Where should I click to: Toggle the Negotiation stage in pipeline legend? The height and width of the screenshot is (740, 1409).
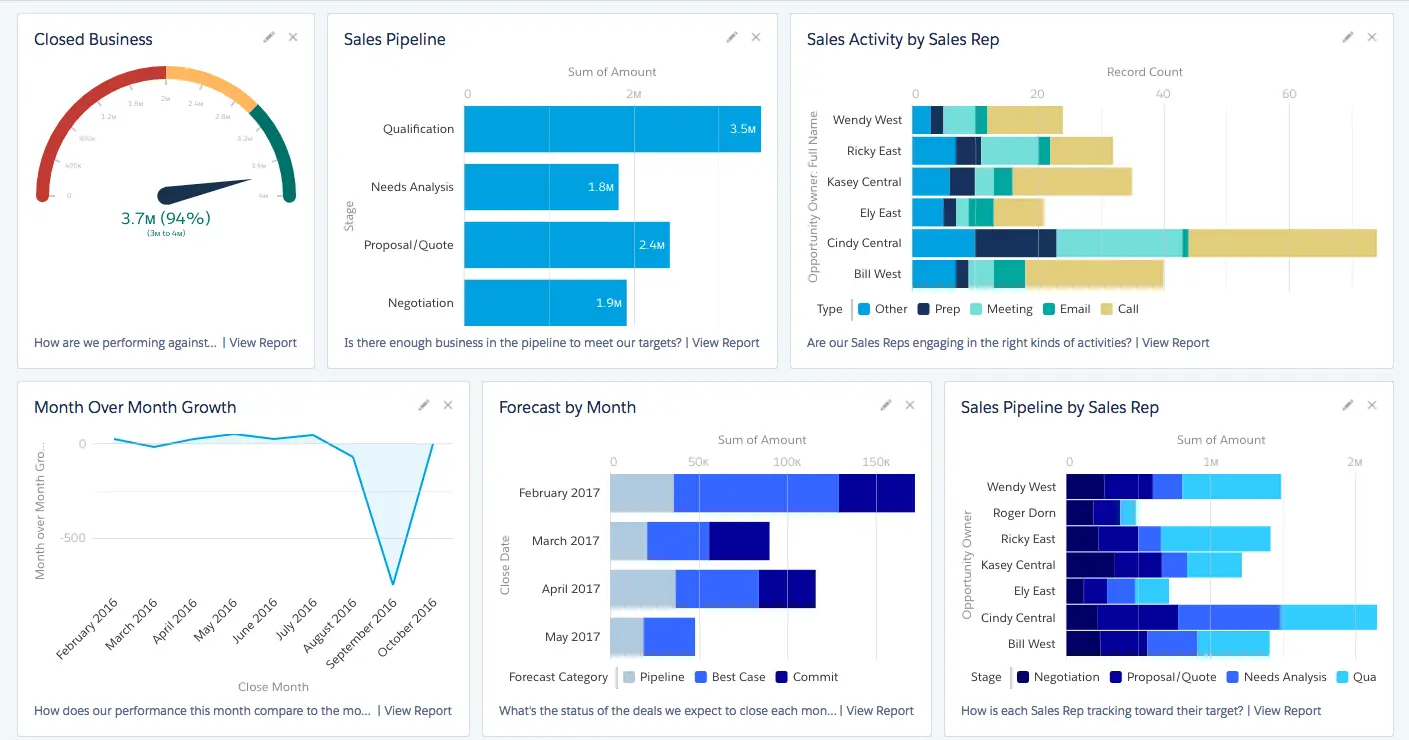click(1058, 677)
